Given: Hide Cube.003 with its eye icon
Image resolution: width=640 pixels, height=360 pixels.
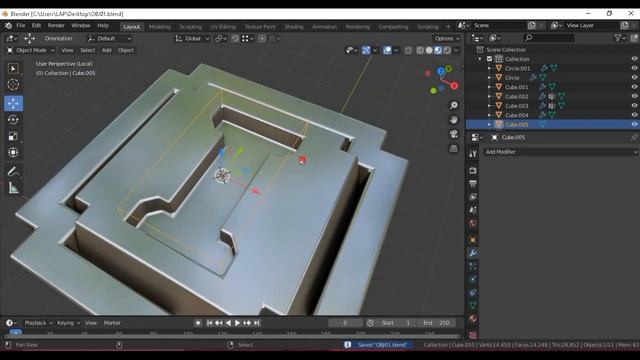Looking at the screenshot, I should click(x=634, y=105).
